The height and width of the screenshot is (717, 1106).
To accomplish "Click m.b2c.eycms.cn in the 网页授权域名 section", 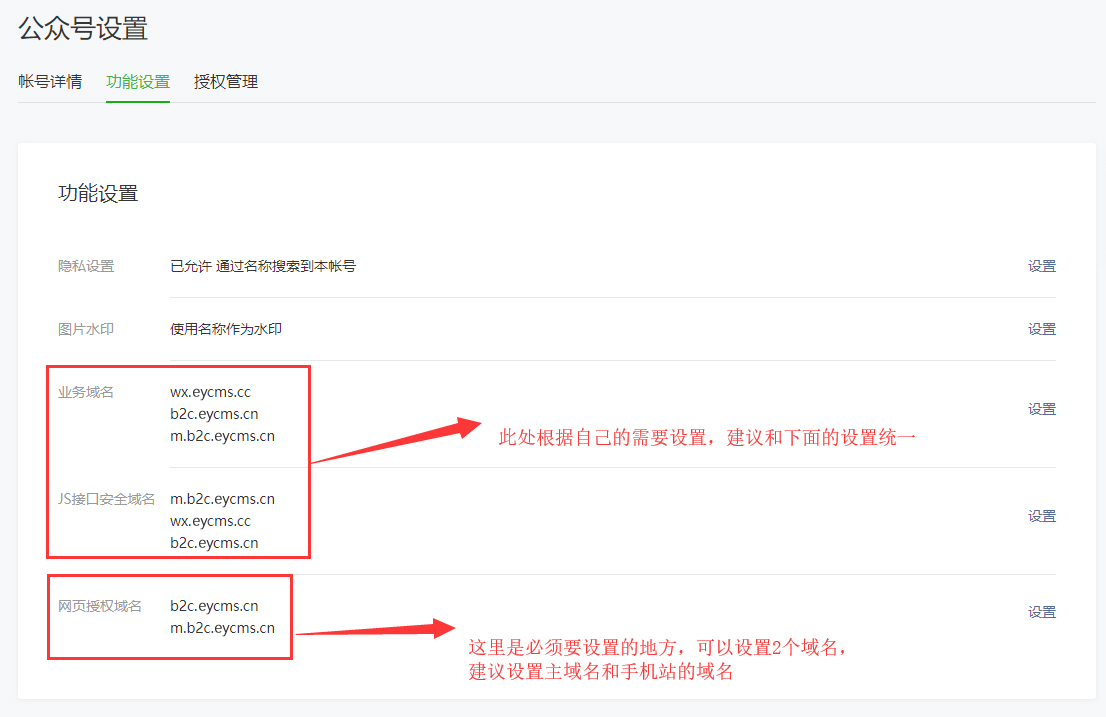I will click(x=222, y=628).
